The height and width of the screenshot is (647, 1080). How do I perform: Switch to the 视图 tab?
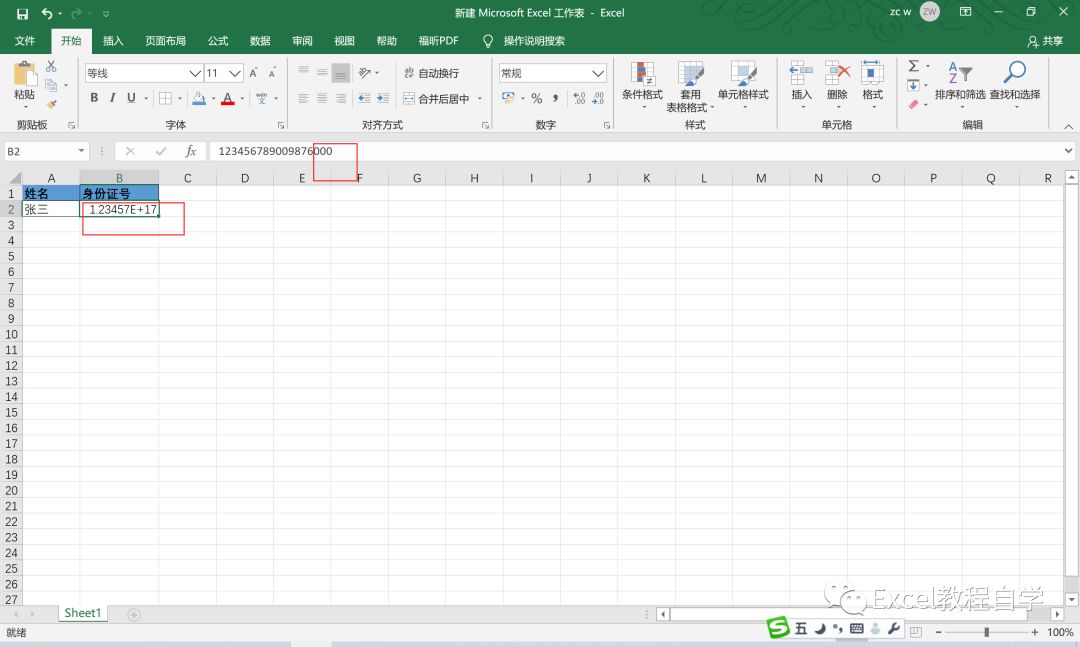pyautogui.click(x=344, y=41)
